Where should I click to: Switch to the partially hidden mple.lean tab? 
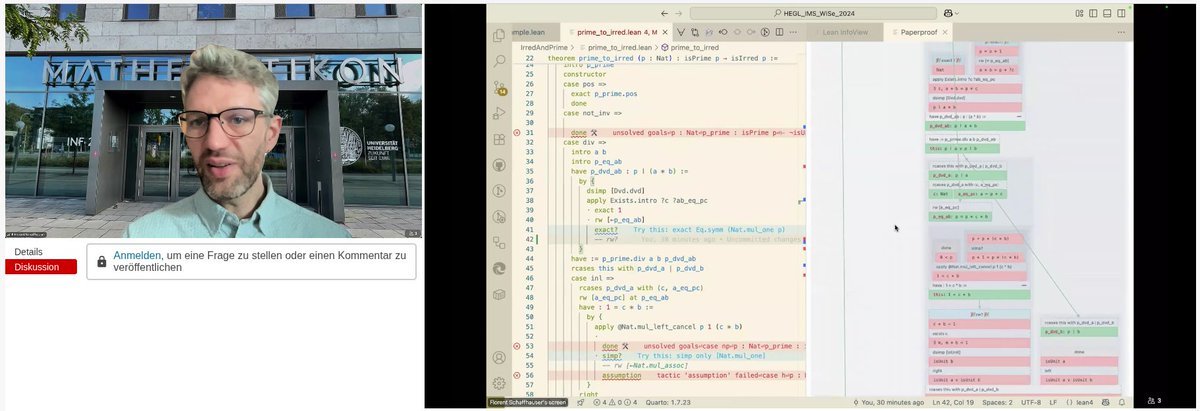click(x=535, y=32)
